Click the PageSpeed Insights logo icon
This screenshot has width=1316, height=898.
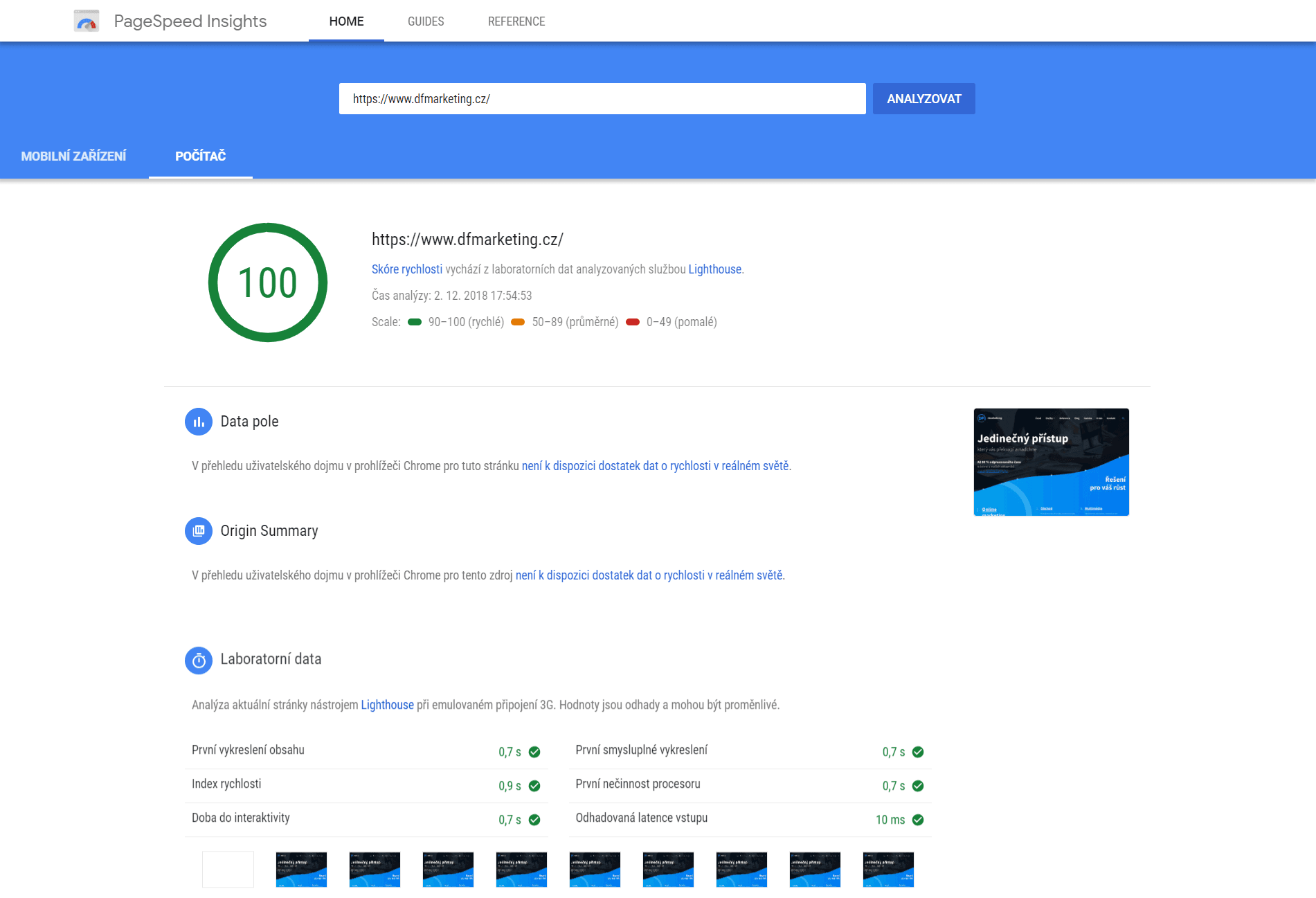pyautogui.click(x=87, y=21)
